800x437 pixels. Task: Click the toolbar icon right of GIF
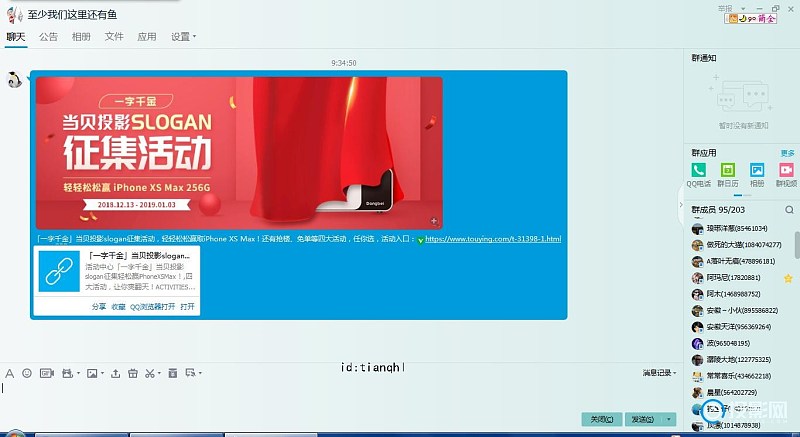click(x=67, y=373)
